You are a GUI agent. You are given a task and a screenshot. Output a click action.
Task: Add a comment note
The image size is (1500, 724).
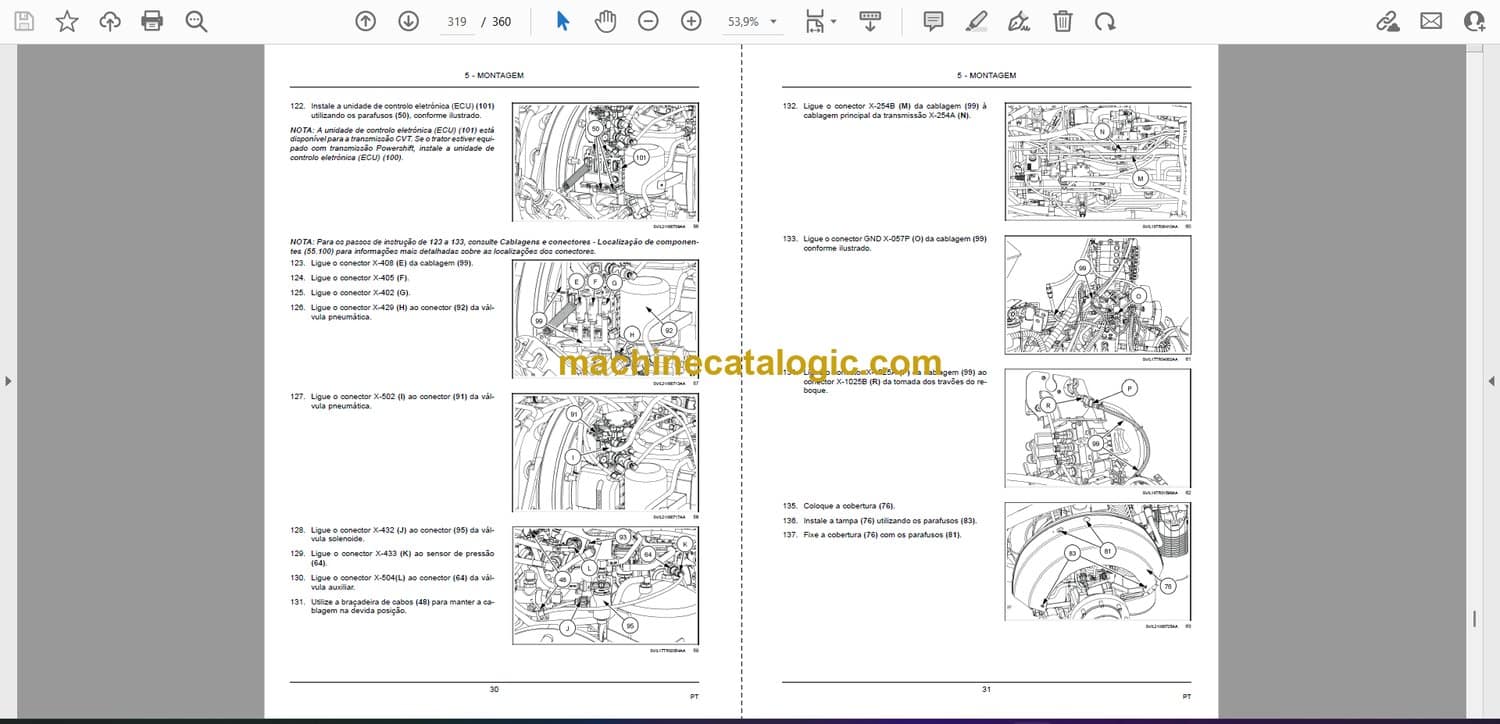tap(933, 21)
